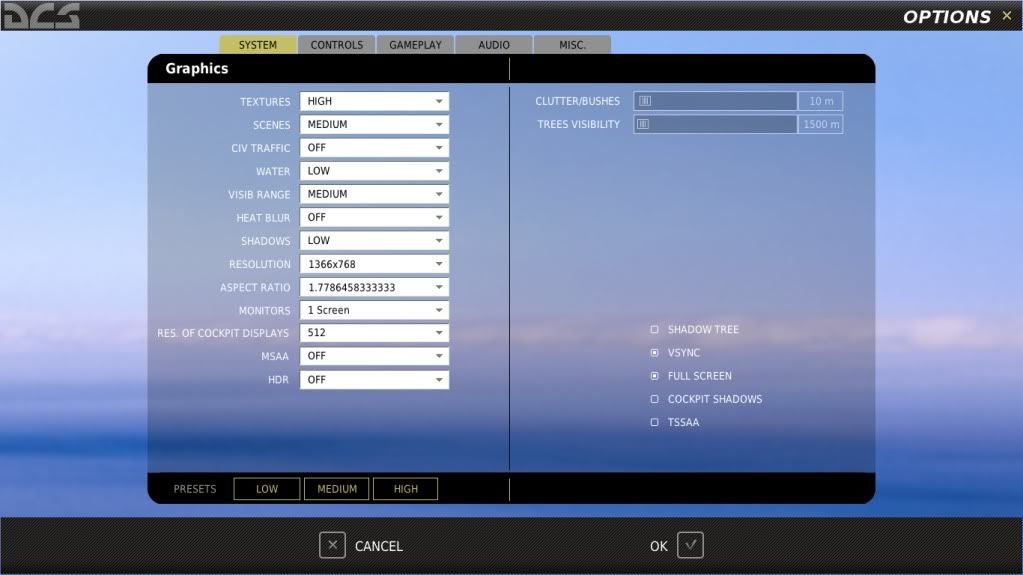This screenshot has height=575, width=1023.
Task: Enable the Shadow Tree checkbox
Action: point(655,330)
